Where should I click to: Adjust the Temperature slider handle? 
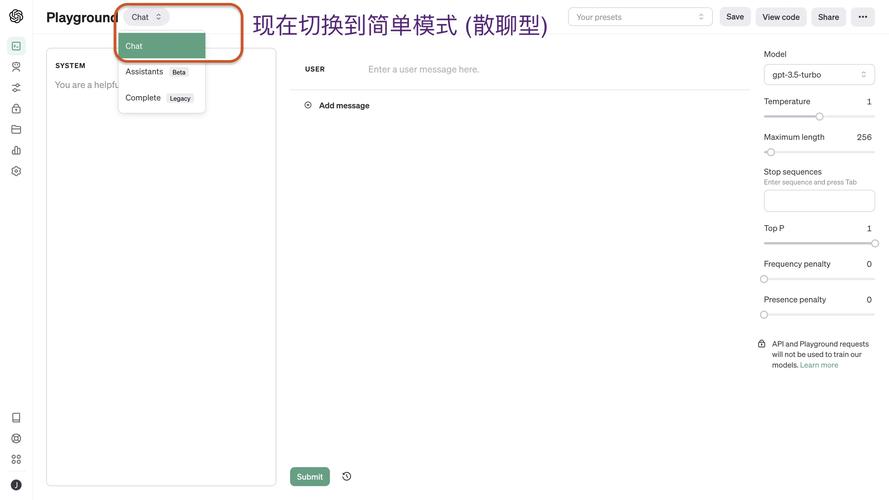(x=819, y=116)
